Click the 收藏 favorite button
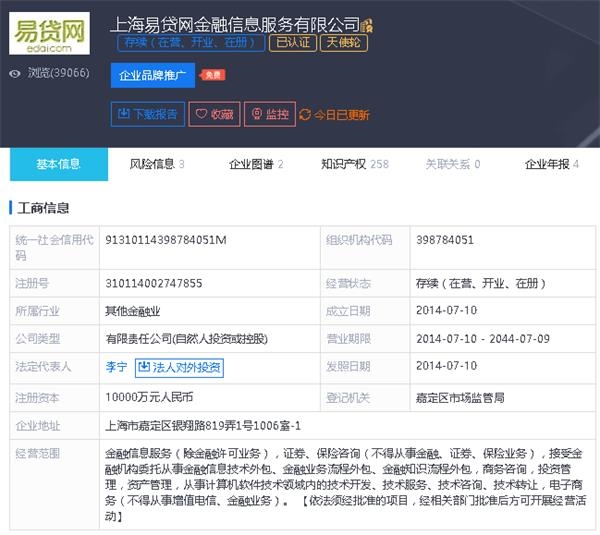 tap(214, 114)
